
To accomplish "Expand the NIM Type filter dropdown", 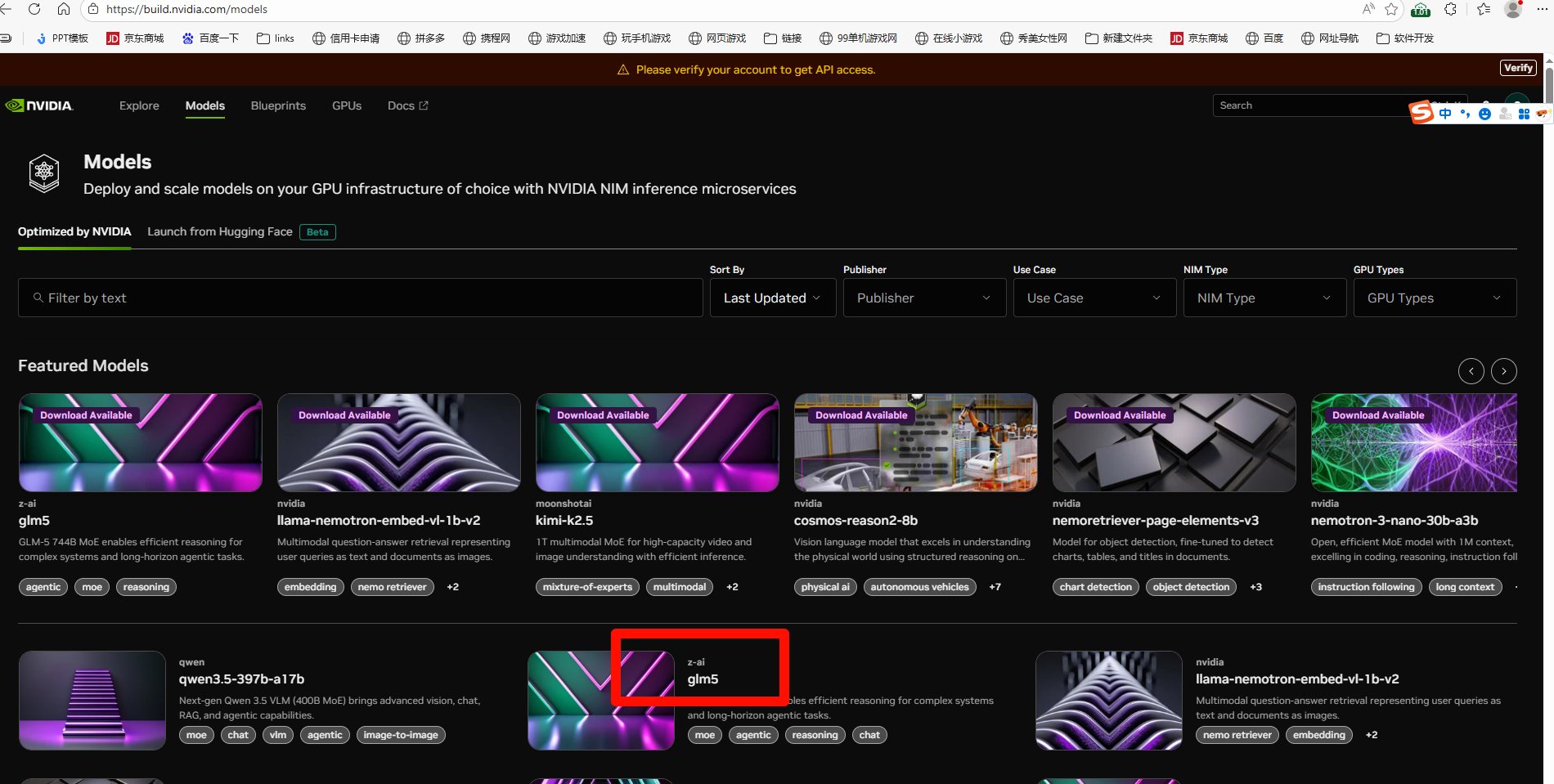I will coord(1264,298).
